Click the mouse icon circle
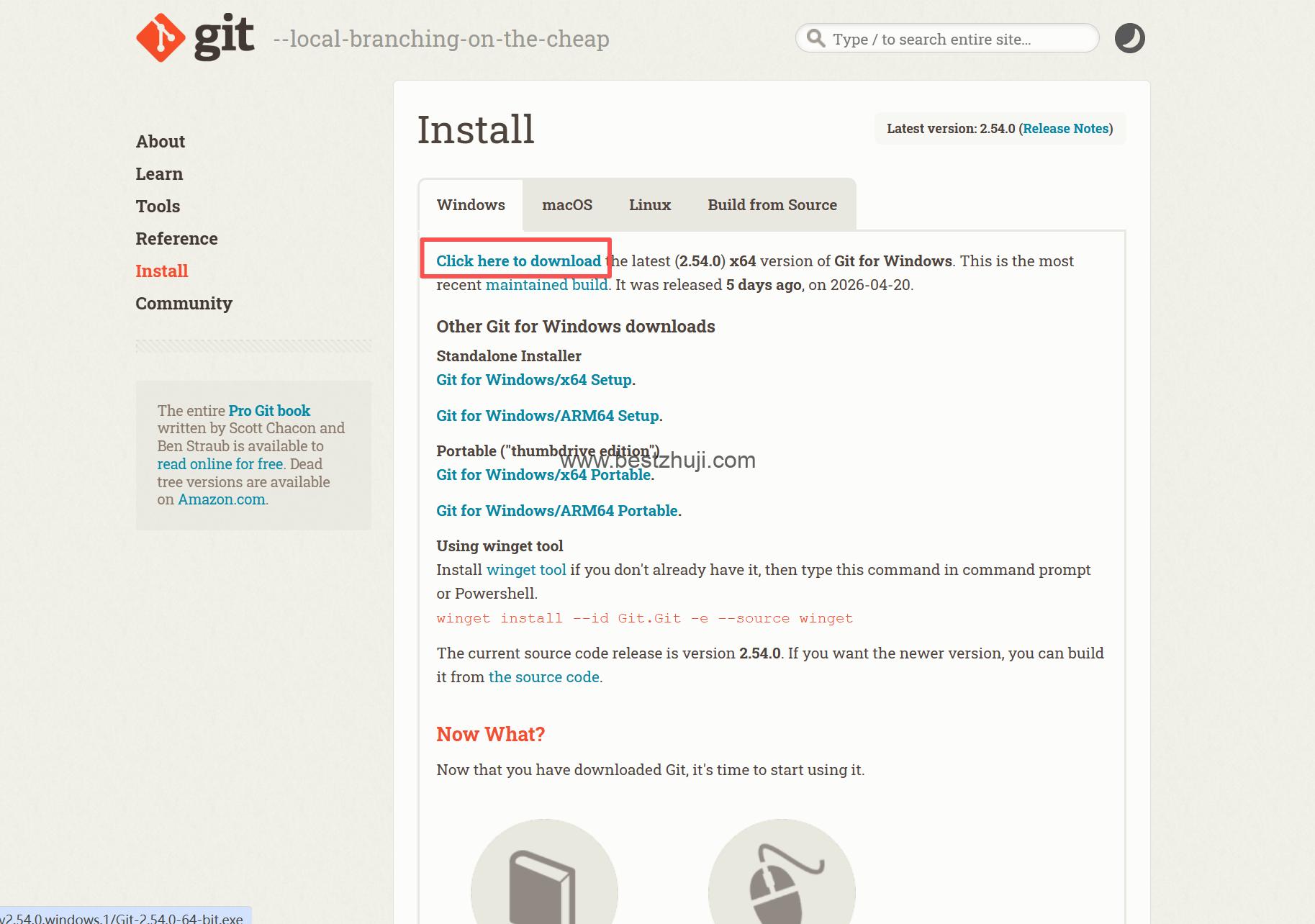Viewport: 1315px width, 924px height. pos(782,871)
